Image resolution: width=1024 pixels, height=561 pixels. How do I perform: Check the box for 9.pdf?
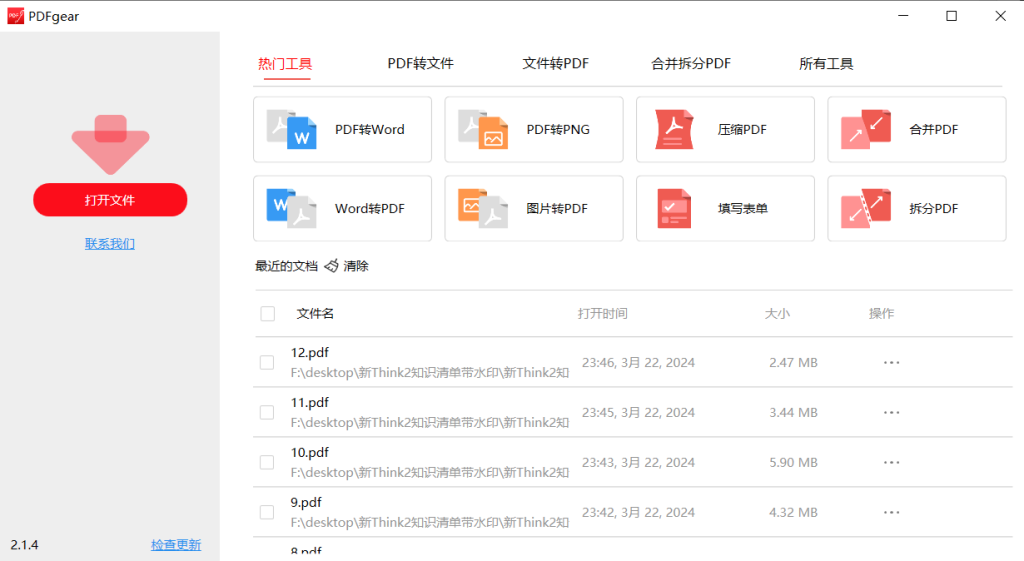click(267, 513)
